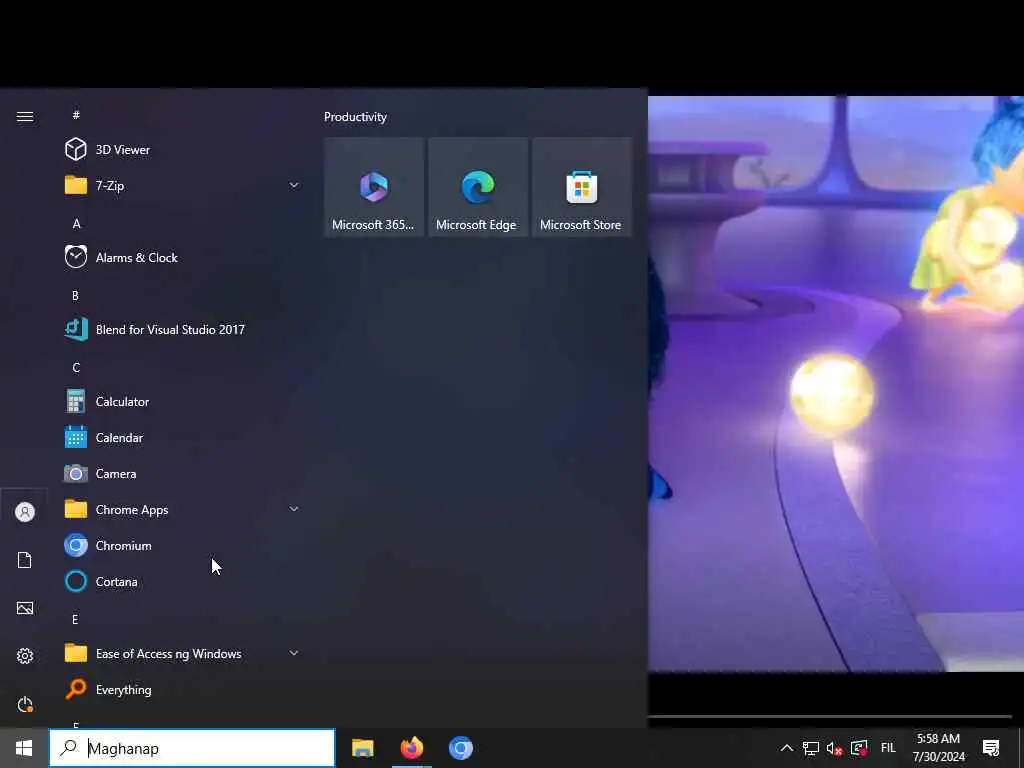
Task: Click the Power button in Start sidebar
Action: (25, 704)
